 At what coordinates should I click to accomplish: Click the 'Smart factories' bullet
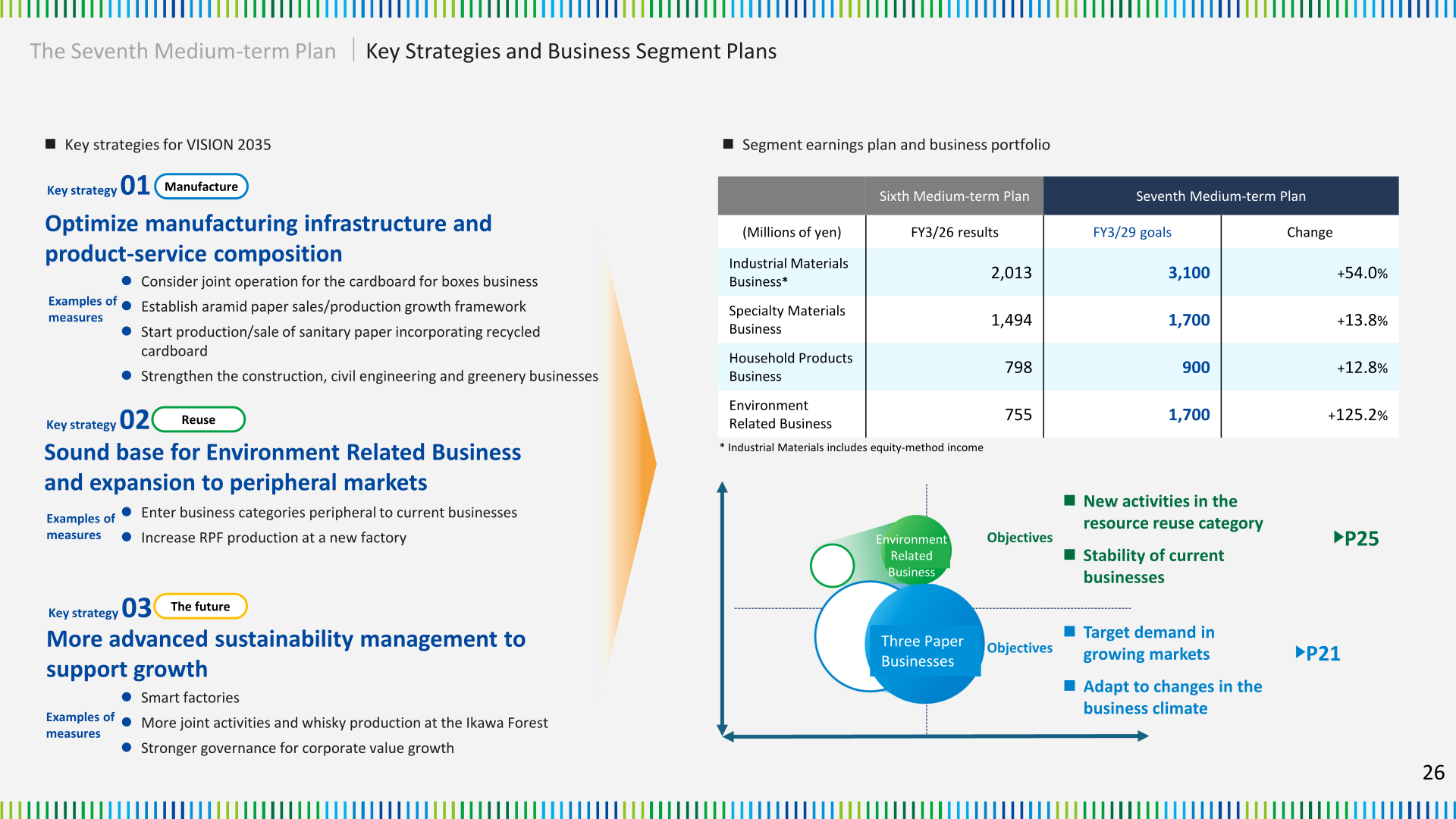click(x=190, y=697)
